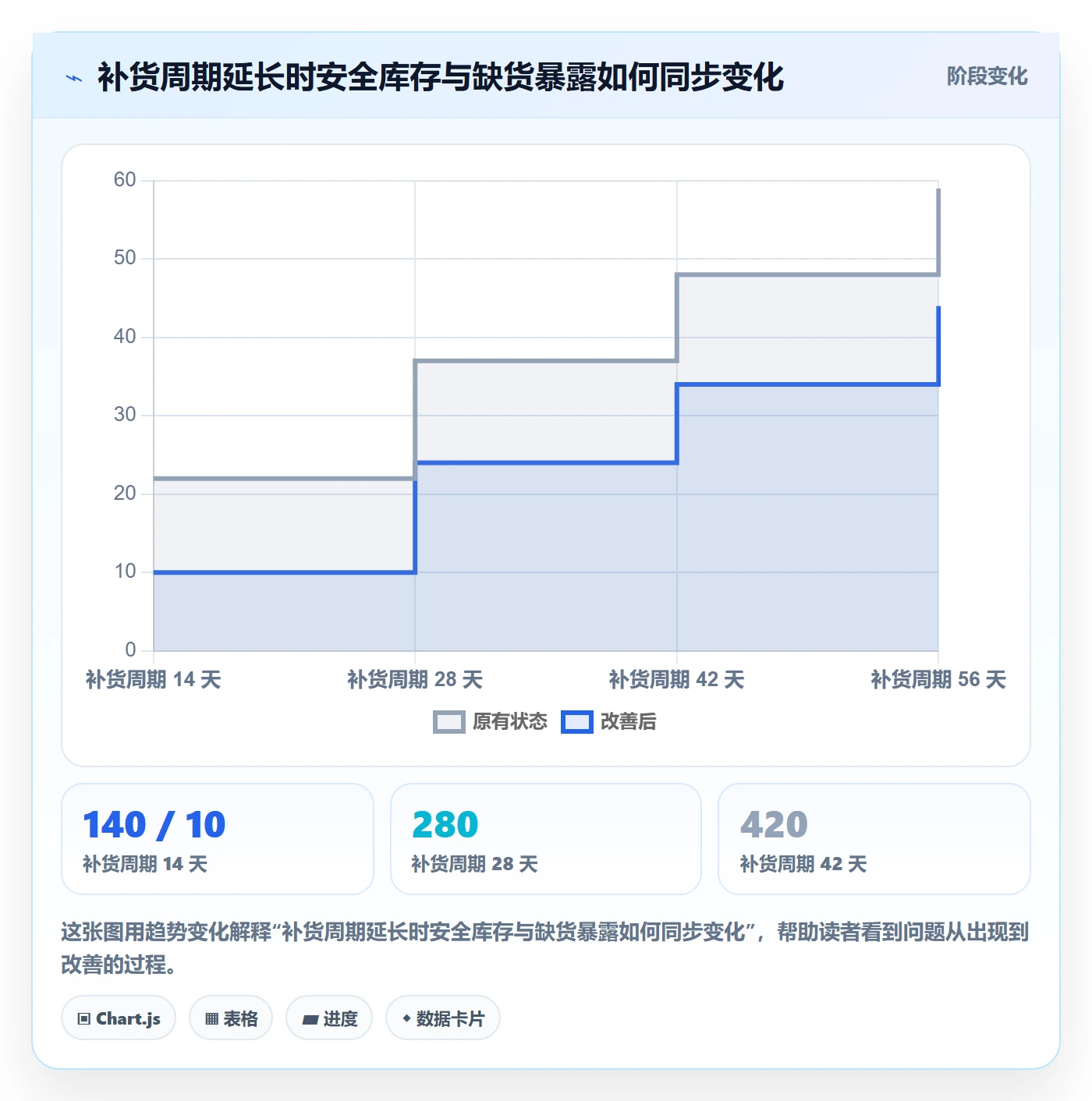Click the y-axis value 40

click(x=125, y=337)
